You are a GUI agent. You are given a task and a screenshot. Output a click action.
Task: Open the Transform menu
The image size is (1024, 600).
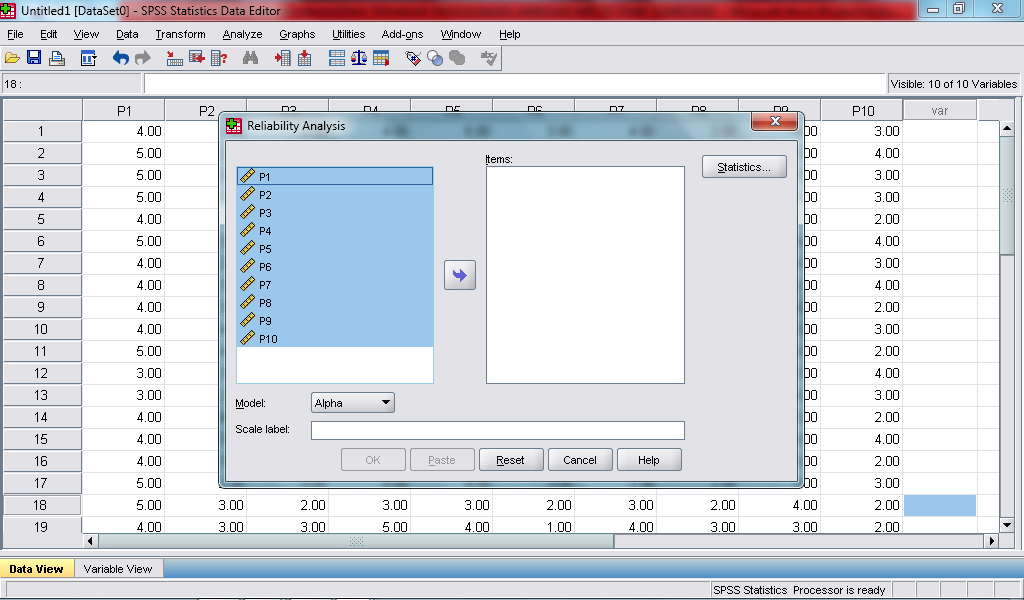pyautogui.click(x=180, y=34)
